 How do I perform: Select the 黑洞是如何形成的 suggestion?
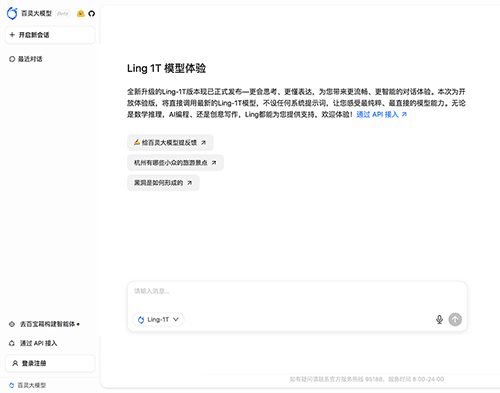(163, 183)
